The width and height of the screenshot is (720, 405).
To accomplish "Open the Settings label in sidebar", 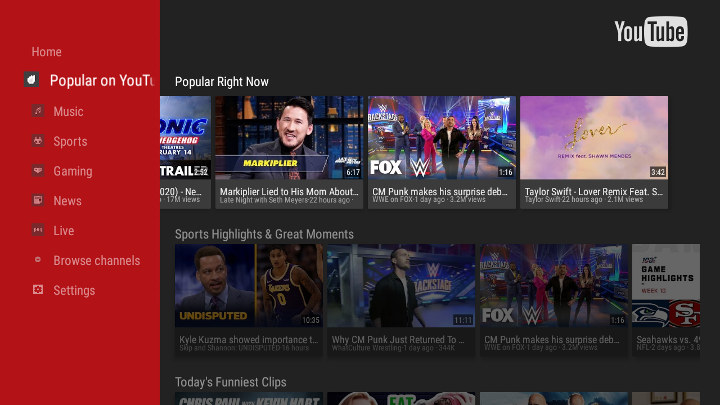I will (x=74, y=291).
